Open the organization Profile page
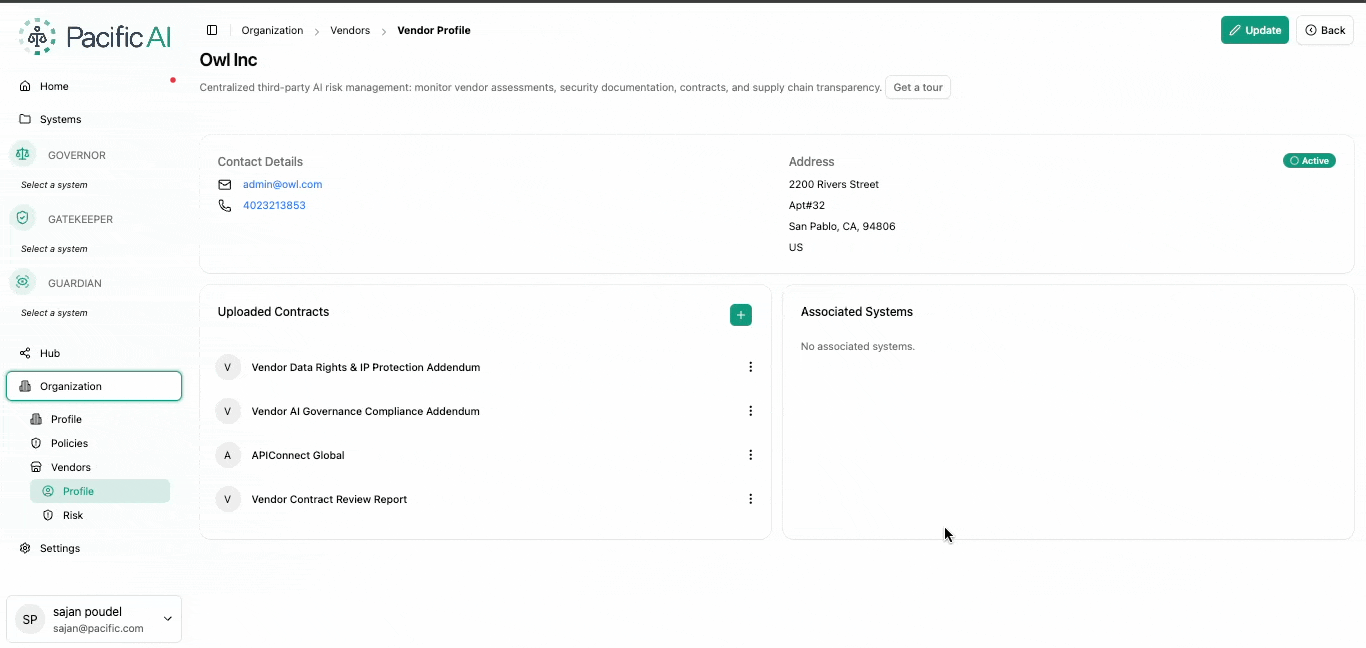The width and height of the screenshot is (1366, 648). (x=66, y=419)
